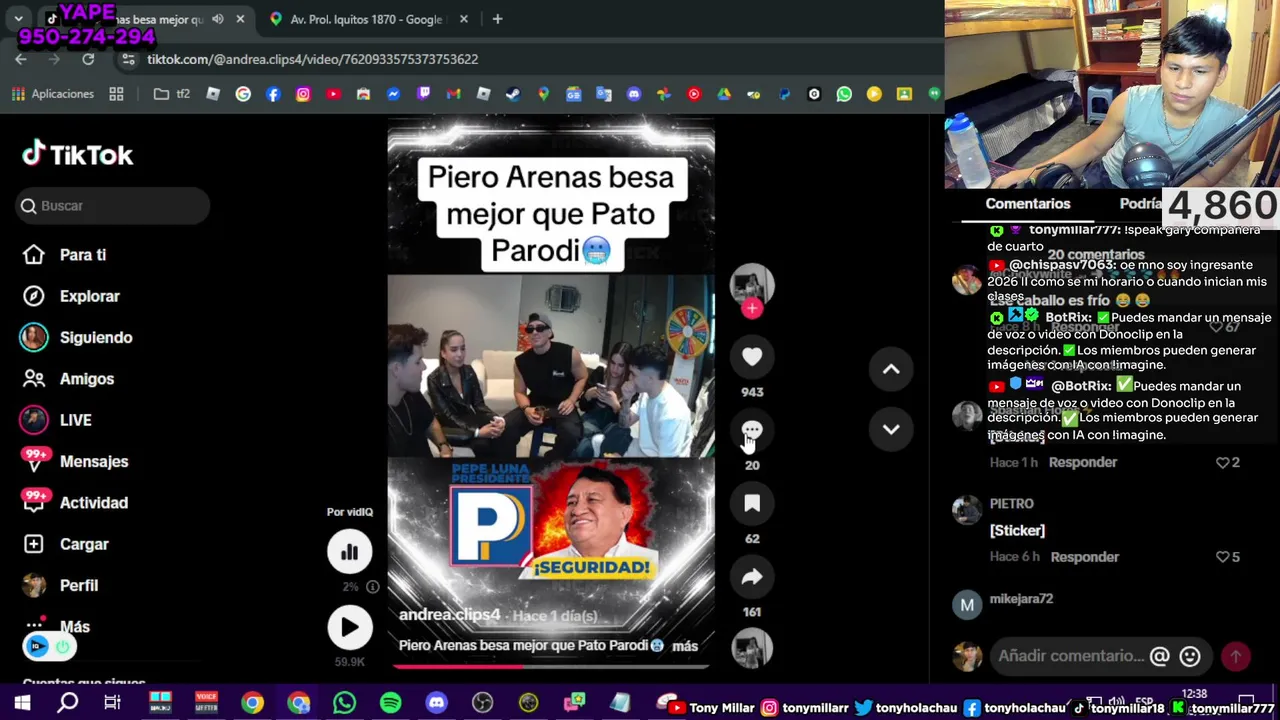Open mikejara72's profile name
Image resolution: width=1280 pixels, height=720 pixels.
[1021, 599]
